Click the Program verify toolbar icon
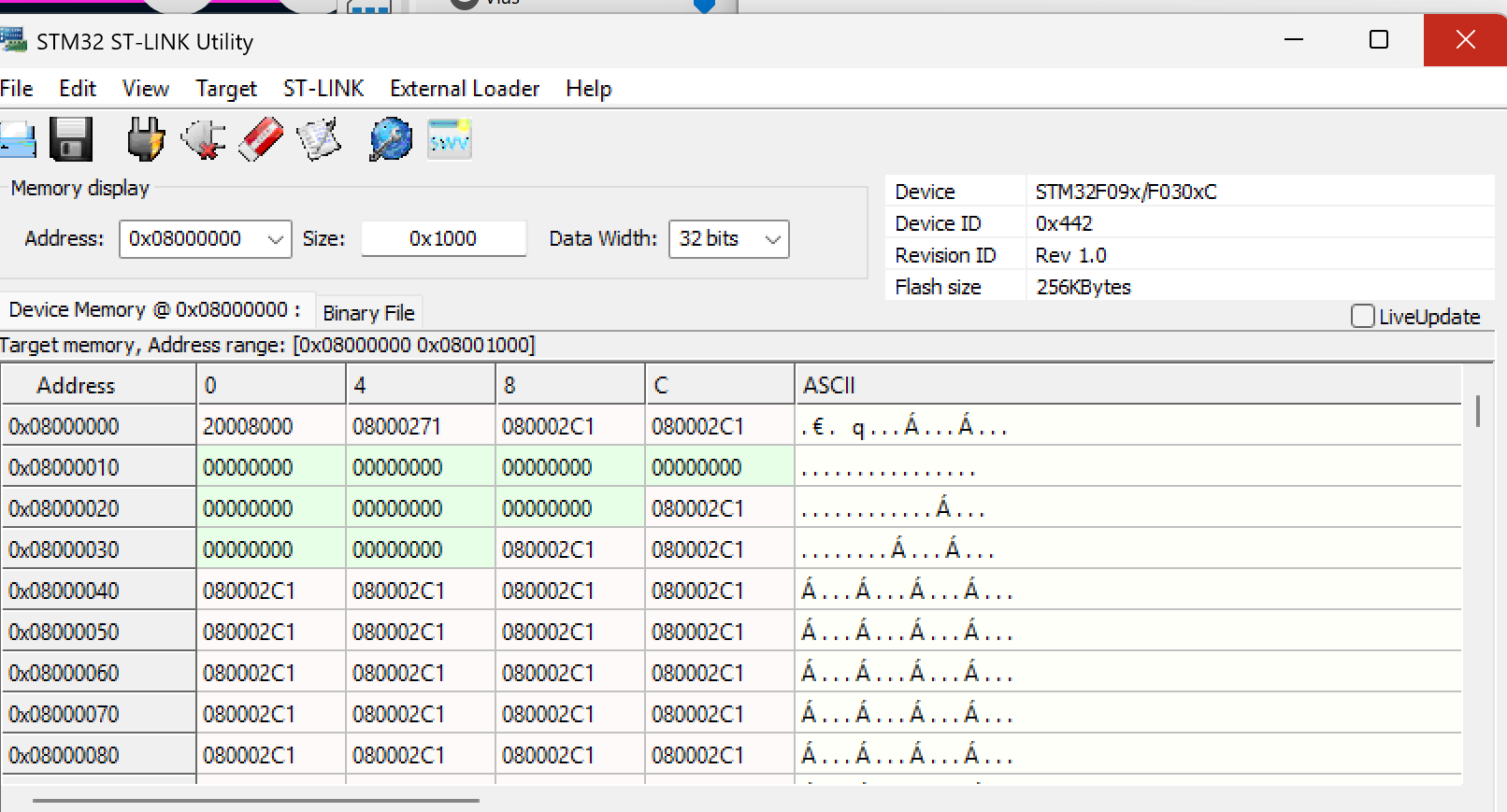1507x812 pixels. [319, 140]
